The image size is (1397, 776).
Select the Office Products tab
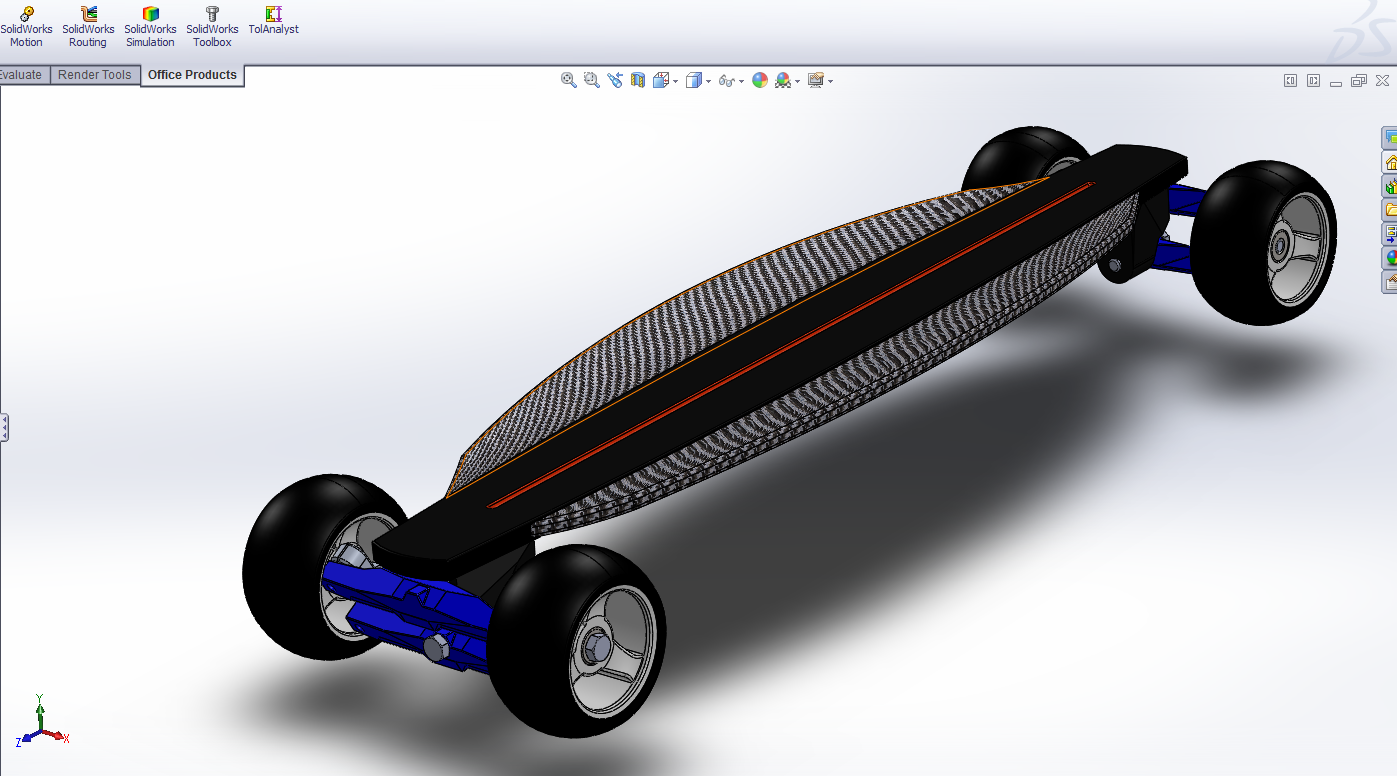192,75
